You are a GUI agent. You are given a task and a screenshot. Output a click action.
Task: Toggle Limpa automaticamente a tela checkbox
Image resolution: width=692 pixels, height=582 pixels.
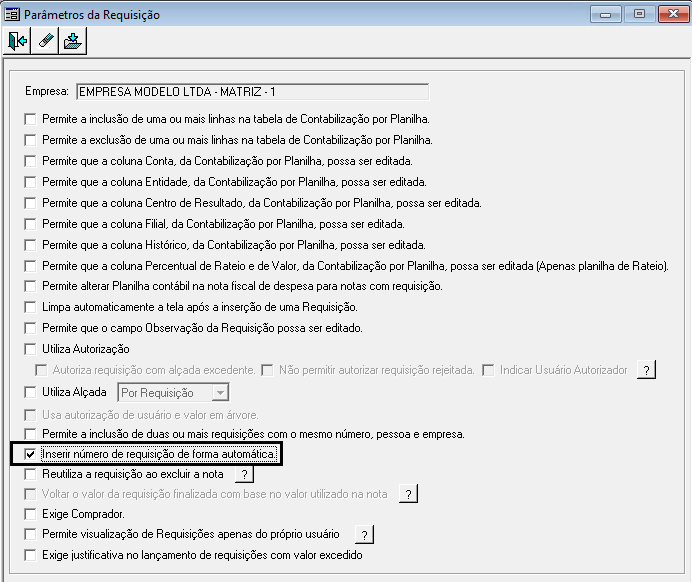(x=30, y=307)
